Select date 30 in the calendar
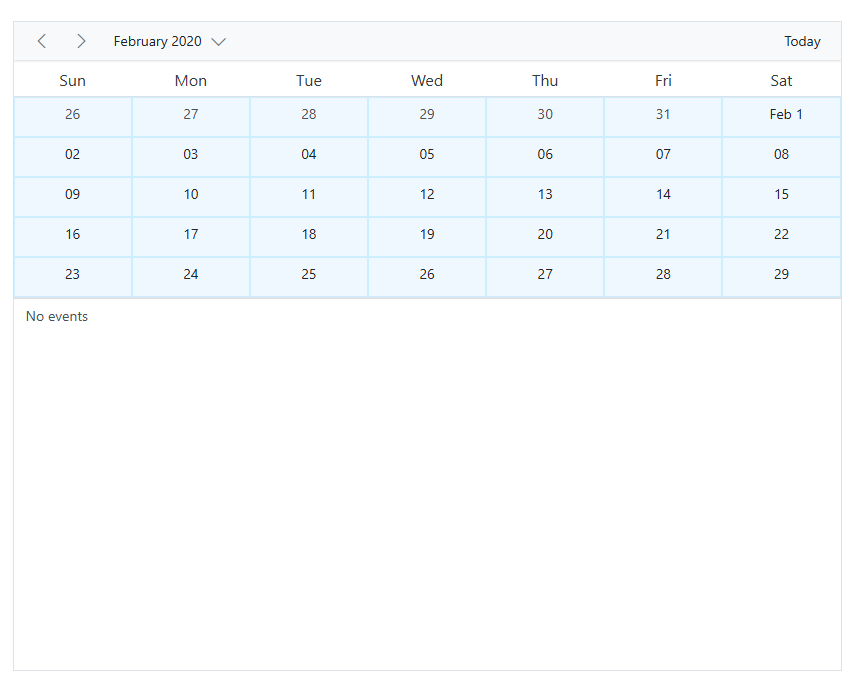Viewport: 856px width, 695px height. pos(545,117)
